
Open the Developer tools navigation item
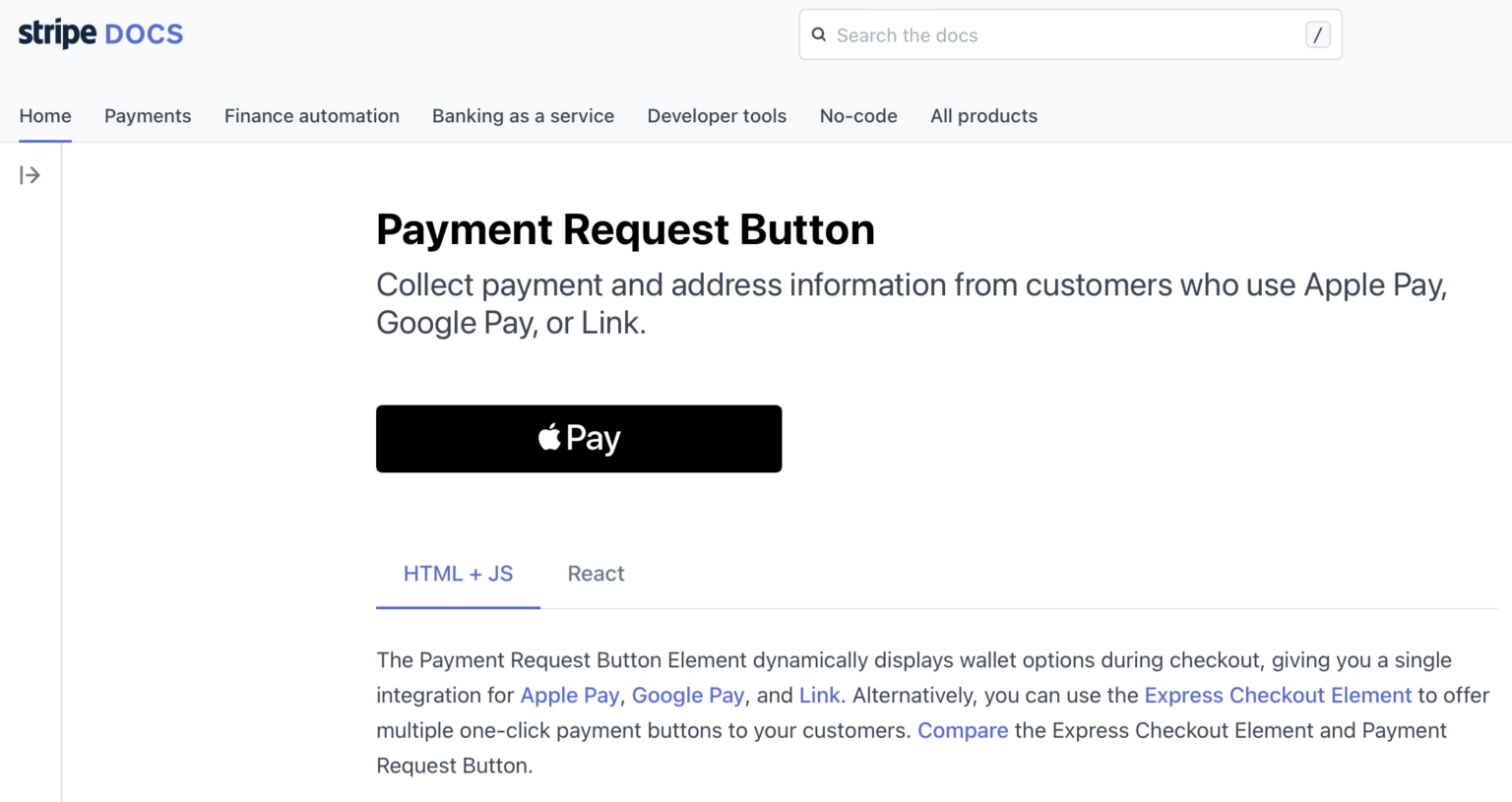pos(717,116)
